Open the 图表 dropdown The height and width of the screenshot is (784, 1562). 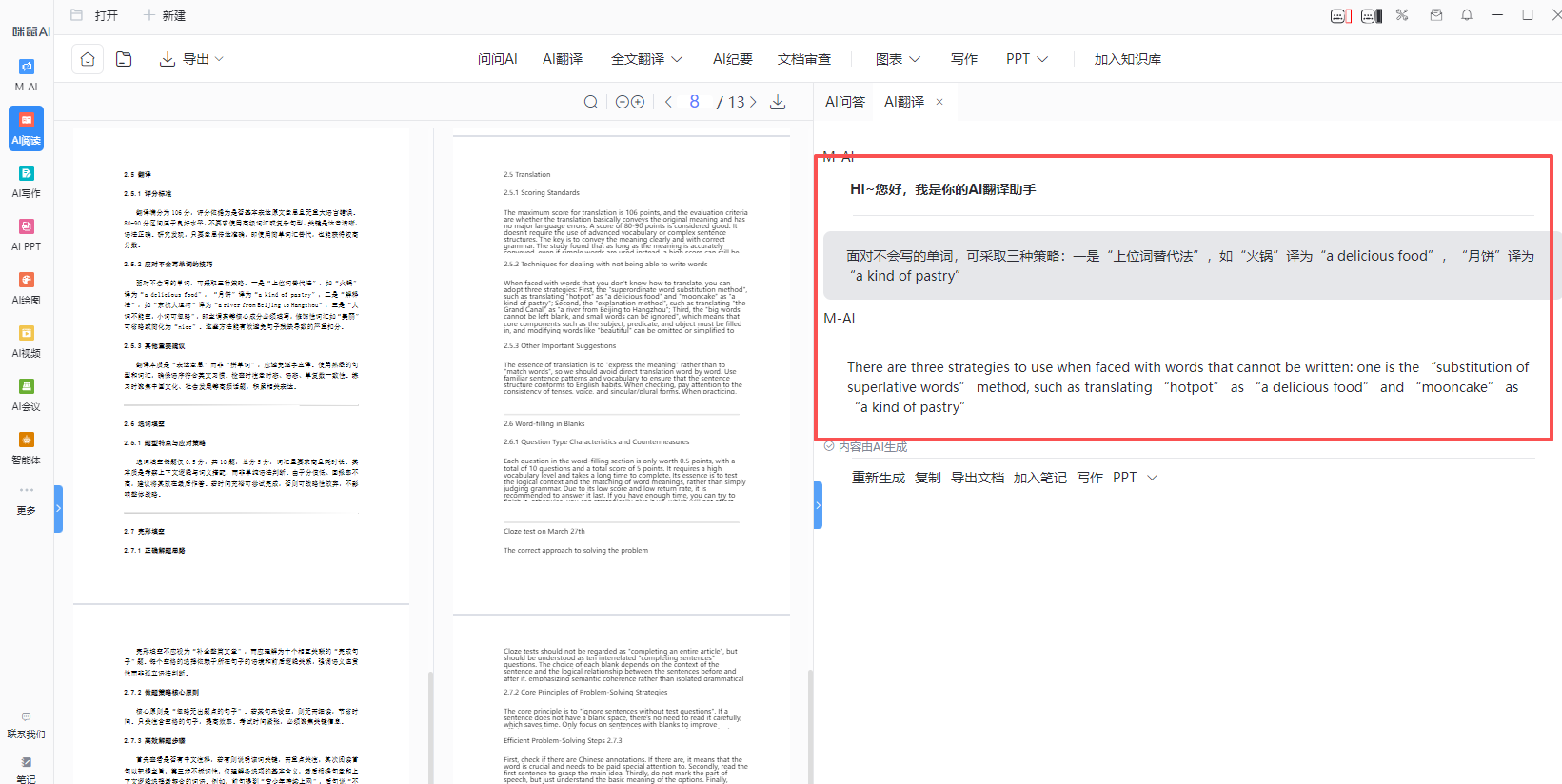pos(898,59)
